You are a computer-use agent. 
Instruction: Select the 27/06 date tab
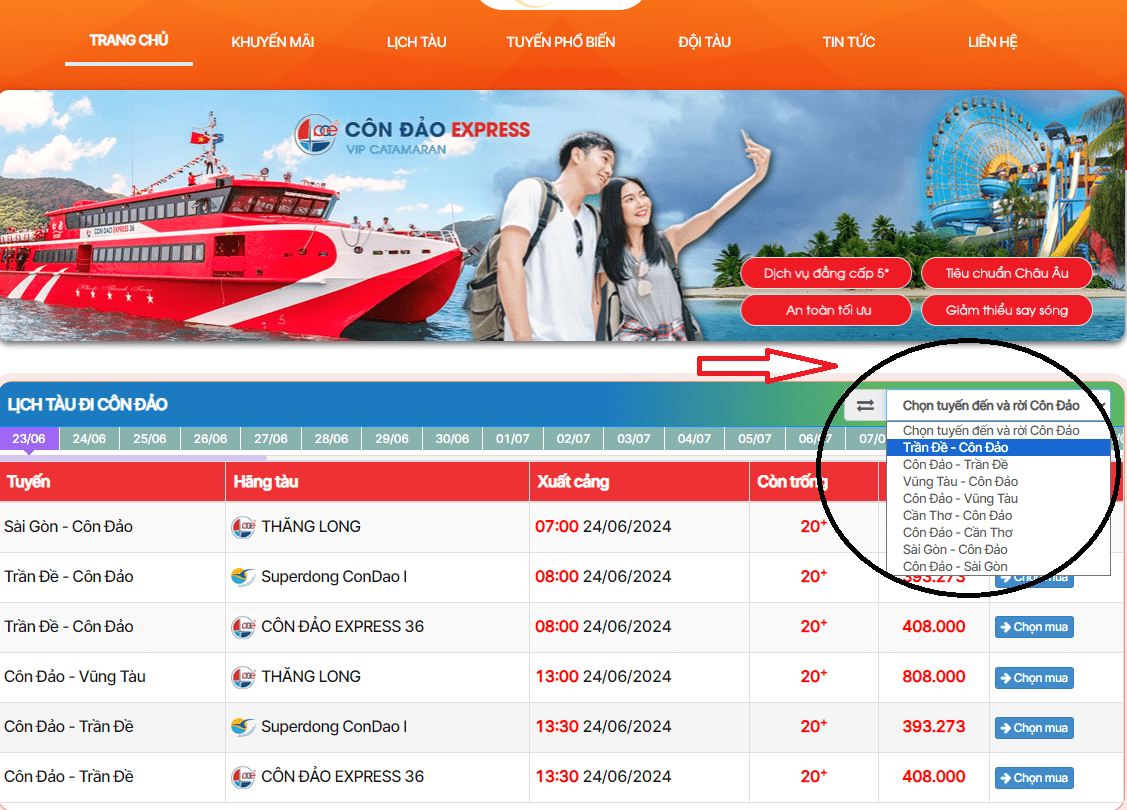270,438
